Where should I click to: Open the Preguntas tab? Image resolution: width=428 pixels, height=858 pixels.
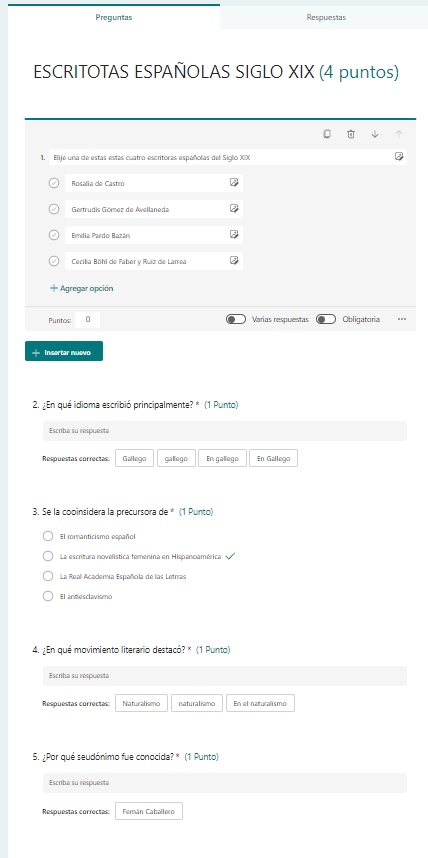(114, 17)
